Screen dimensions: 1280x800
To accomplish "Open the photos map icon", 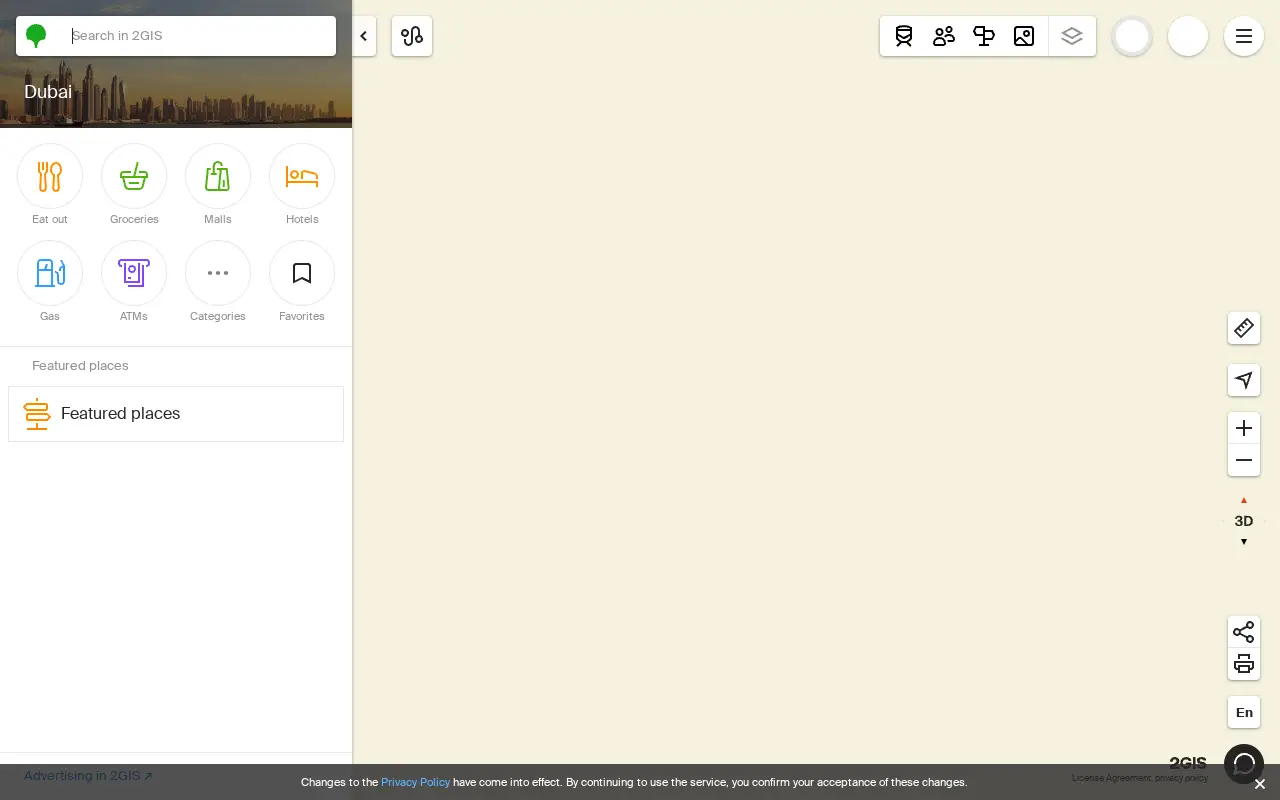I will click(x=1024, y=36).
